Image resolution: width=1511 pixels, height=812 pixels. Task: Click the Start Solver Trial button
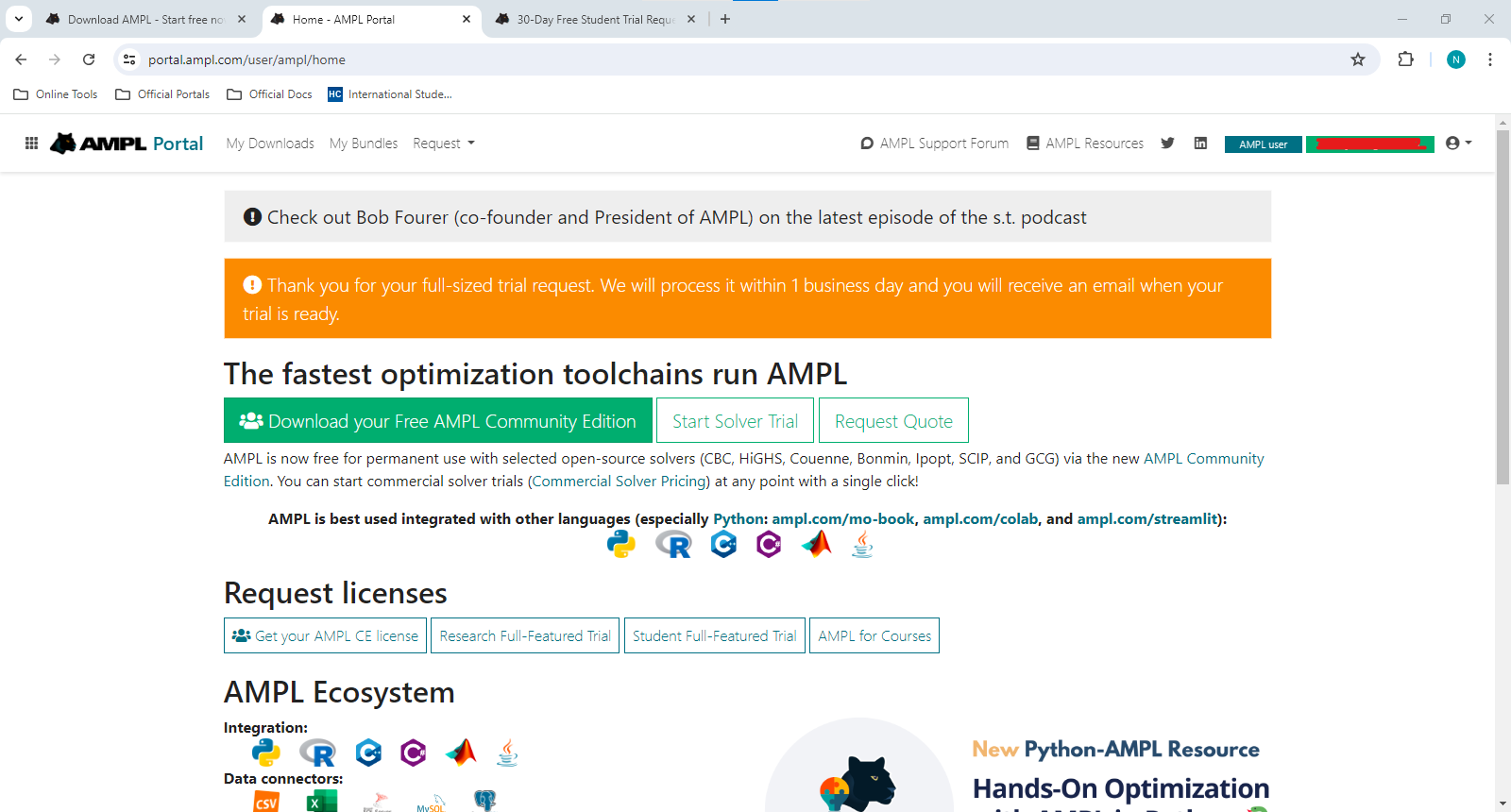click(736, 421)
